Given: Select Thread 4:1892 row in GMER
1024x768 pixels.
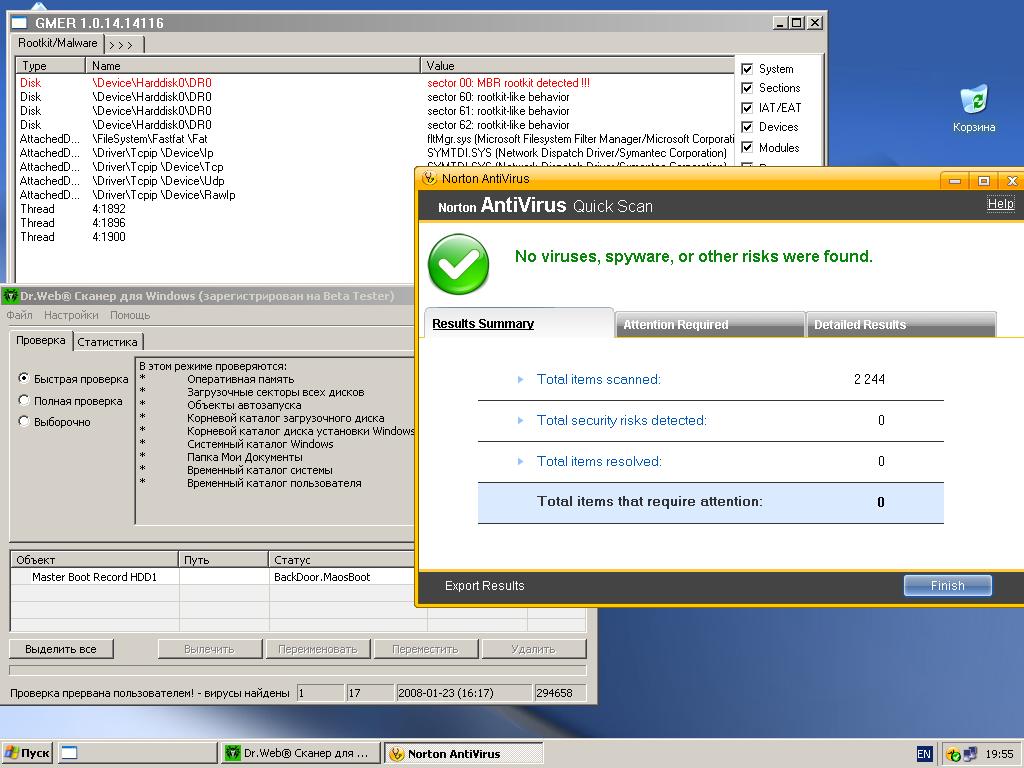Looking at the screenshot, I should pos(216,209).
